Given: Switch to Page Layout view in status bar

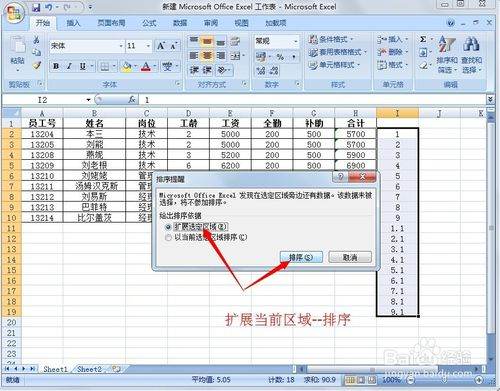Looking at the screenshot, I should pyautogui.click(x=361, y=380).
